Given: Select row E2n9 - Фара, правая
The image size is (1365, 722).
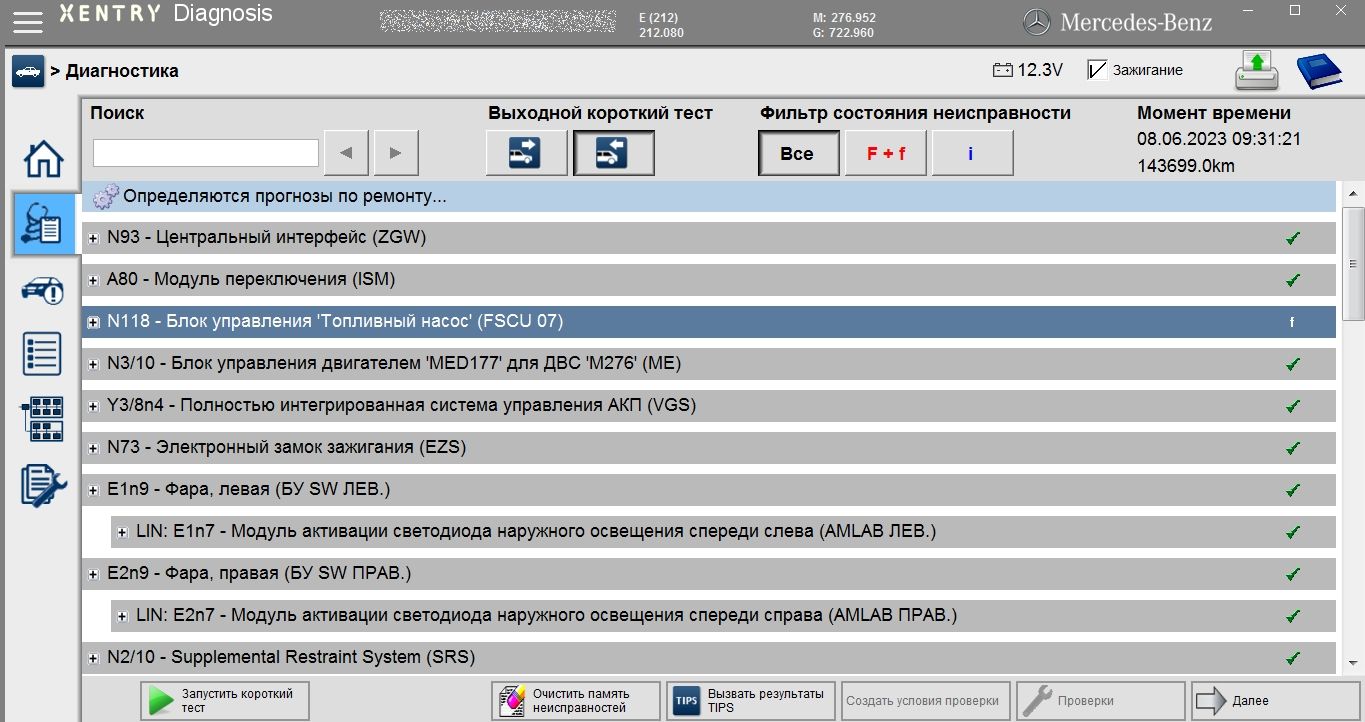Looking at the screenshot, I should pyautogui.click(x=708, y=574).
